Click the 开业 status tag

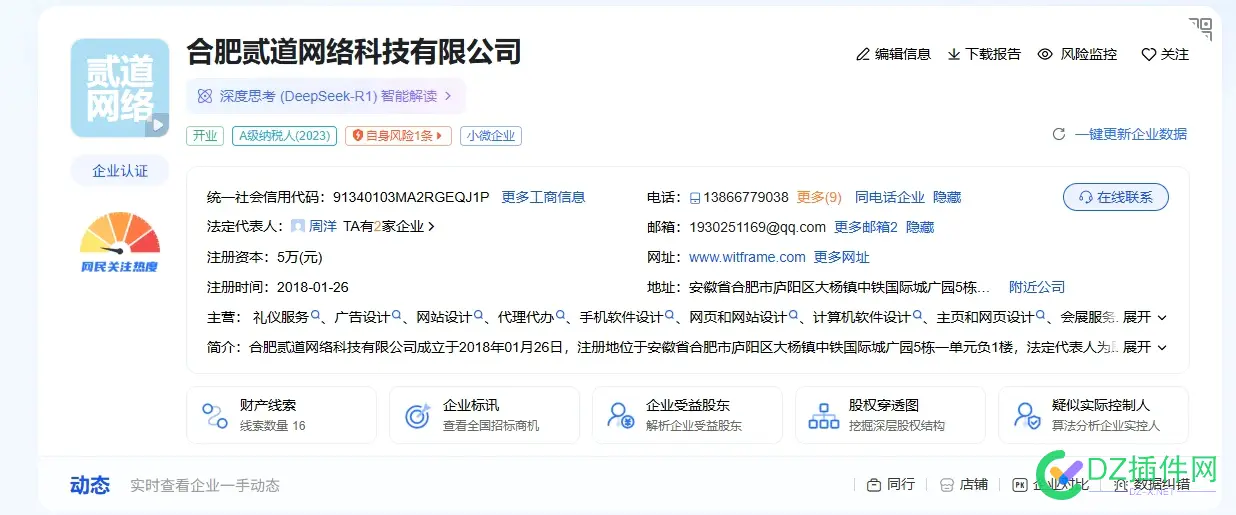click(x=205, y=135)
